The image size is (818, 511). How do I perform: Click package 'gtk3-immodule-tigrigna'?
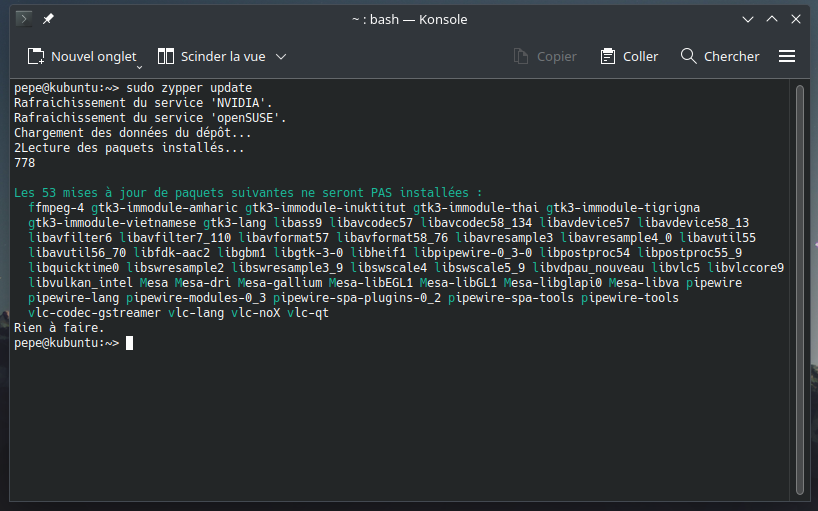point(623,208)
